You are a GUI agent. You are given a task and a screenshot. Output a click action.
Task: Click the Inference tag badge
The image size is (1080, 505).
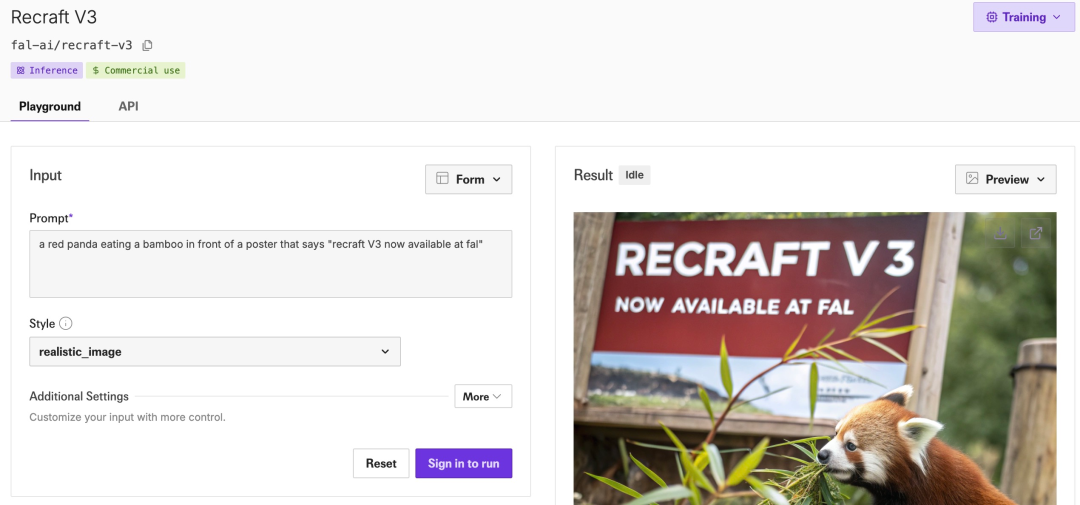[47, 71]
